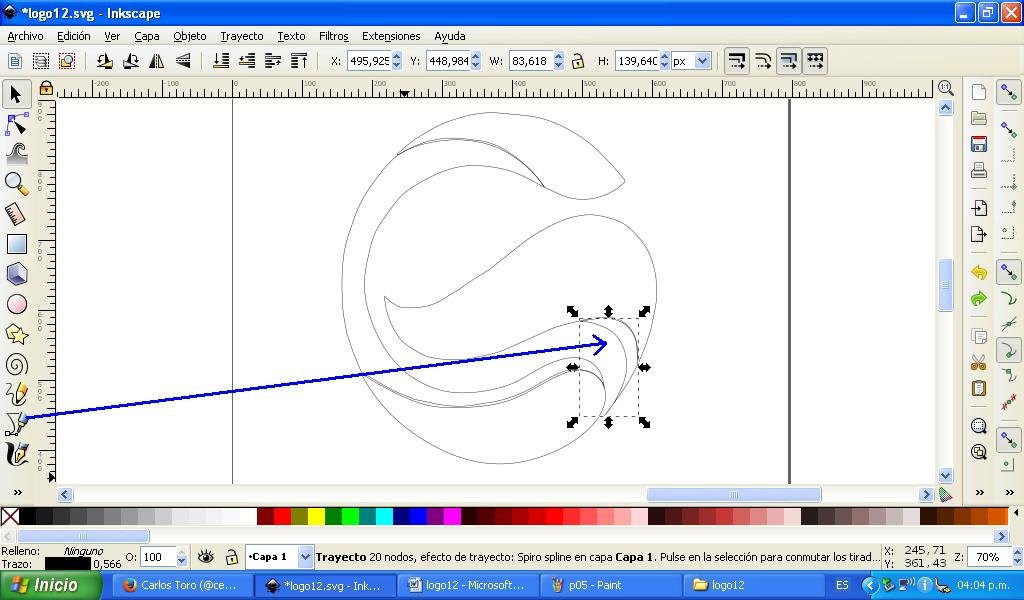Click the Deselect toolbar icon
Viewport: 1024px width, 600px height.
pyautogui.click(x=67, y=61)
